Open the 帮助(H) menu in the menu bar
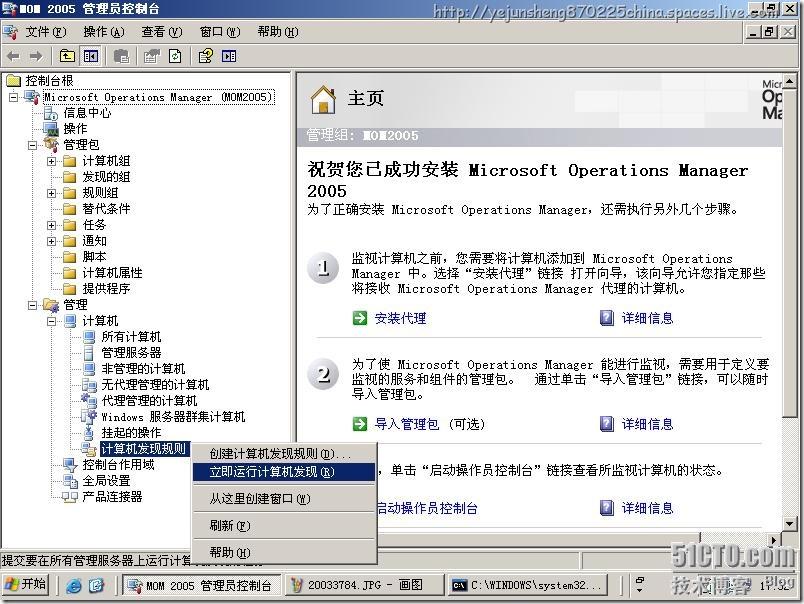This screenshot has height=604, width=804. [x=277, y=32]
